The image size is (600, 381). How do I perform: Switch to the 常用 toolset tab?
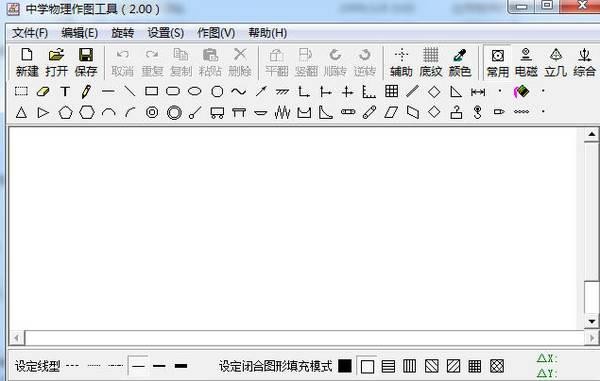[497, 63]
